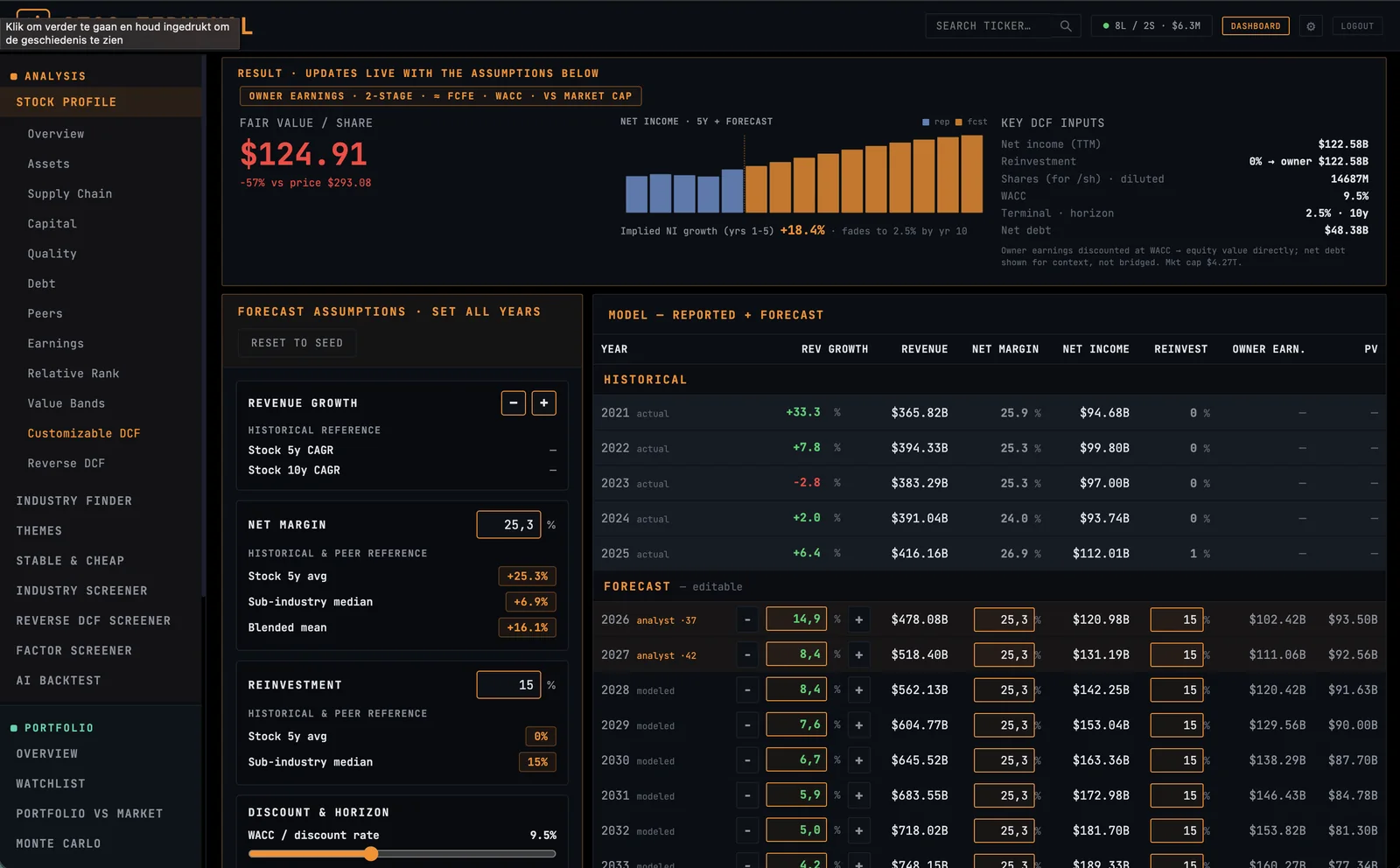
Task: Select Reverse DCF in sidebar
Action: 66,464
